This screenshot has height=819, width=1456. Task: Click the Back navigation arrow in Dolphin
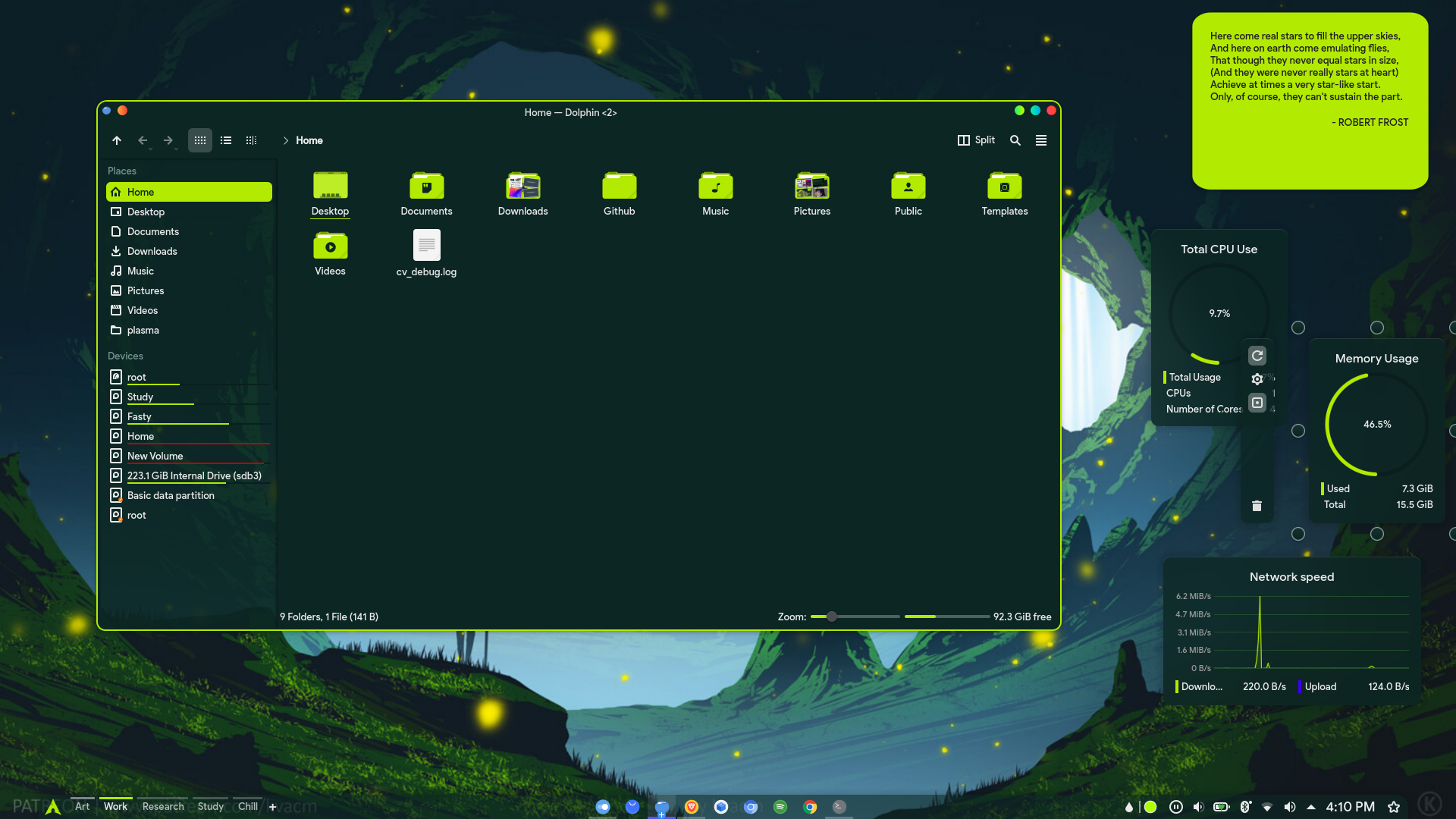coord(143,140)
